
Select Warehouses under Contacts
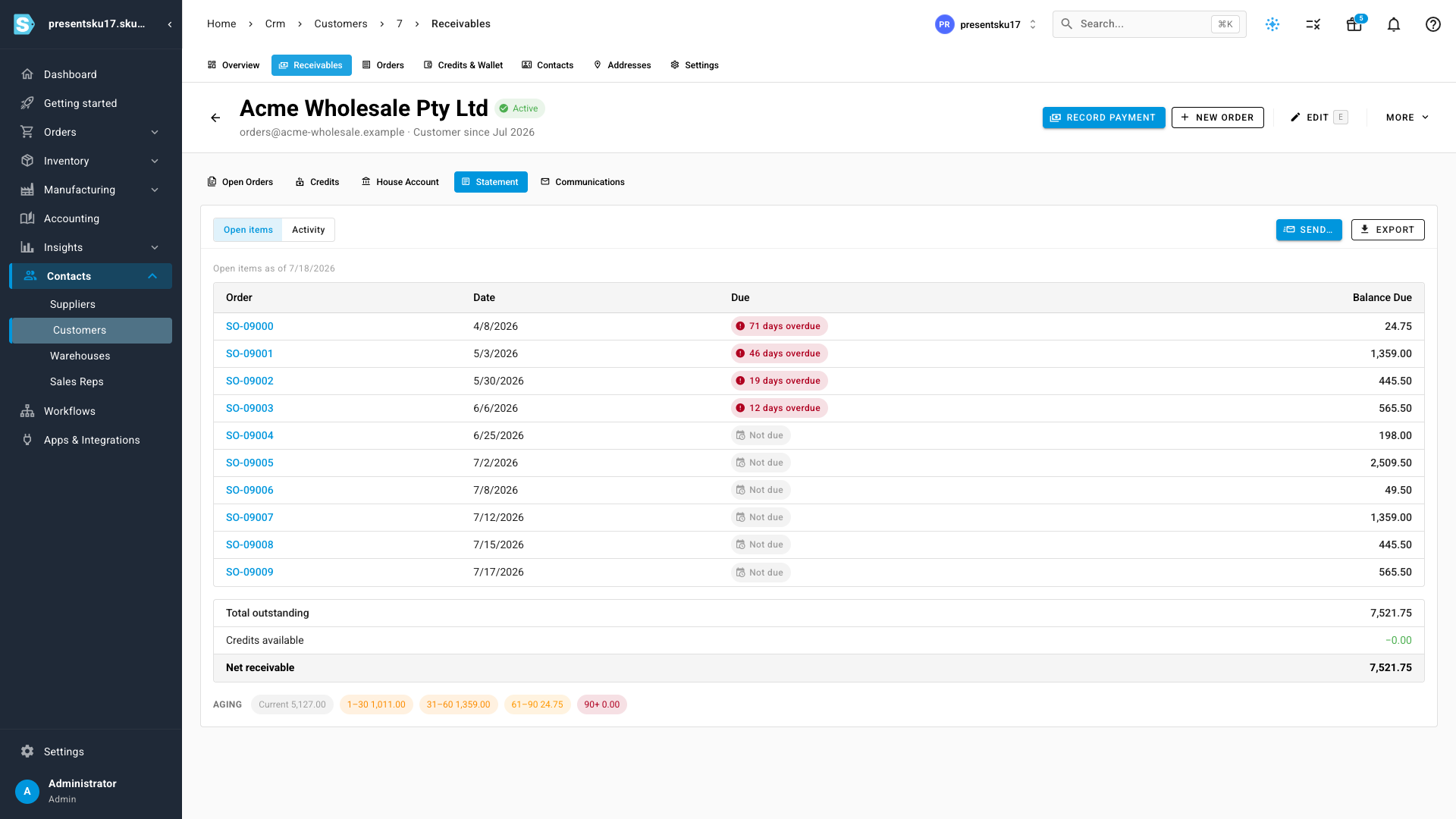91,356
